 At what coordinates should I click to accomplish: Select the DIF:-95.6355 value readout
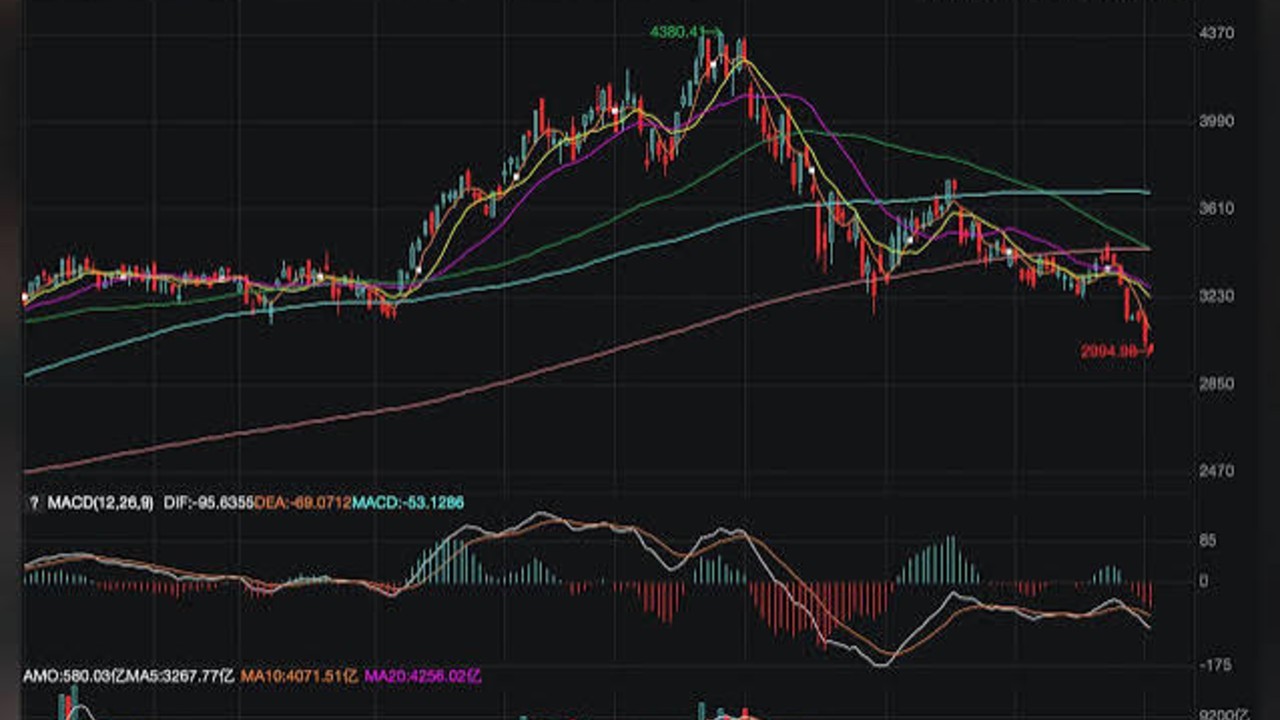click(207, 503)
